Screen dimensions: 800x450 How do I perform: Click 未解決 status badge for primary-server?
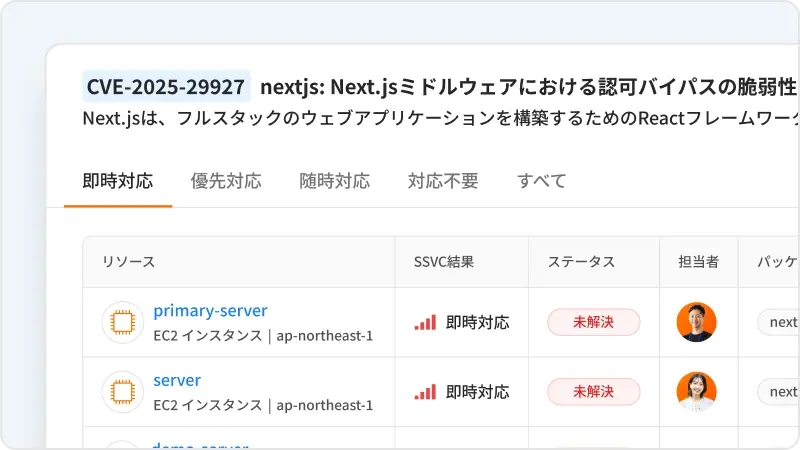(x=593, y=322)
